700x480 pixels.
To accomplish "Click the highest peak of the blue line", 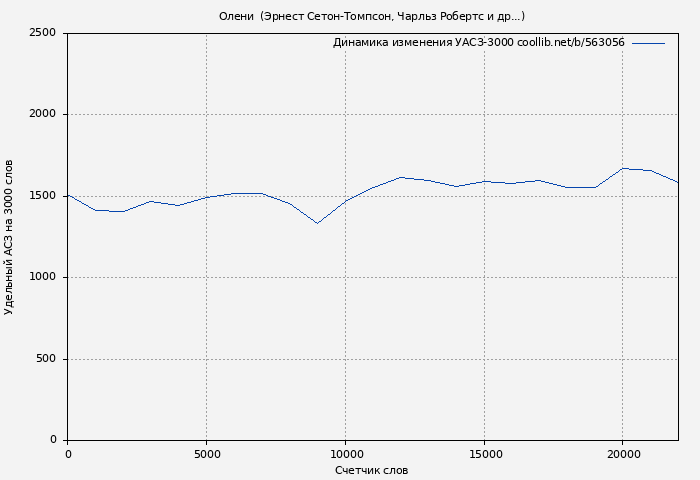I will [622, 168].
